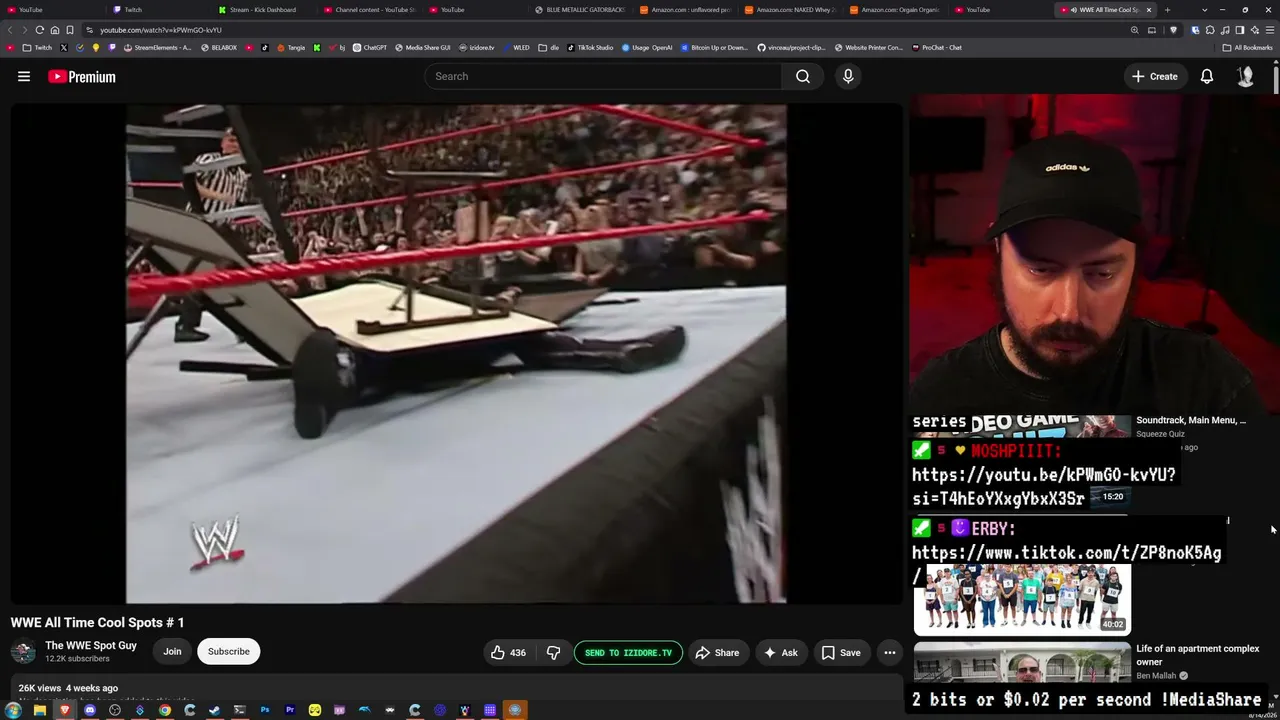This screenshot has width=1280, height=720.
Task: Open File Explorer from taskbar
Action: 40,710
